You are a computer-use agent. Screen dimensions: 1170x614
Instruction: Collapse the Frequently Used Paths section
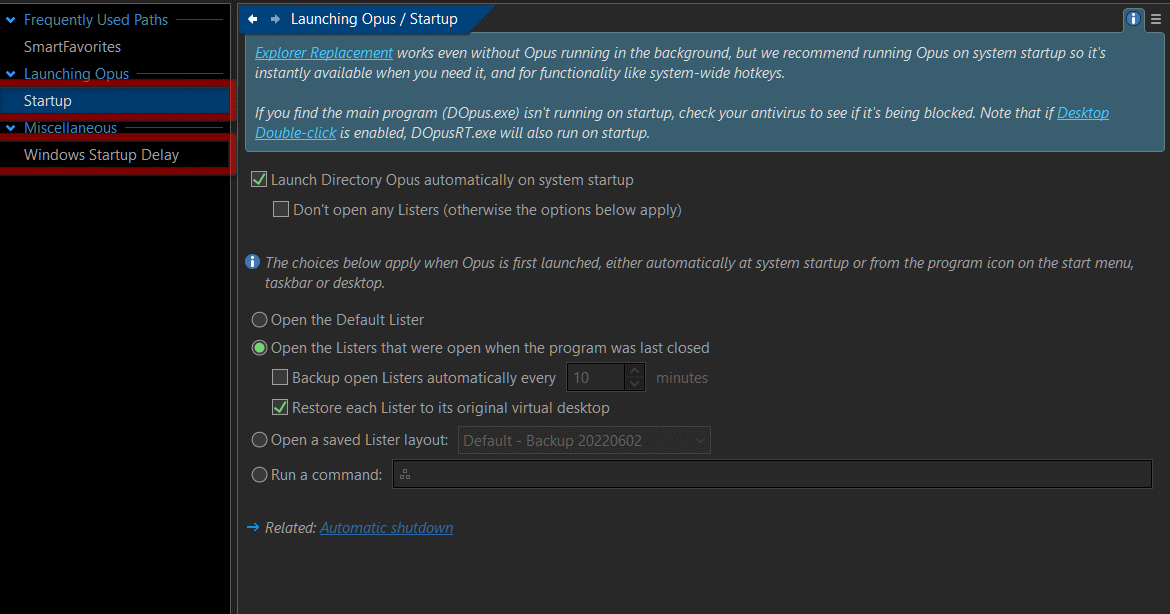pos(10,20)
